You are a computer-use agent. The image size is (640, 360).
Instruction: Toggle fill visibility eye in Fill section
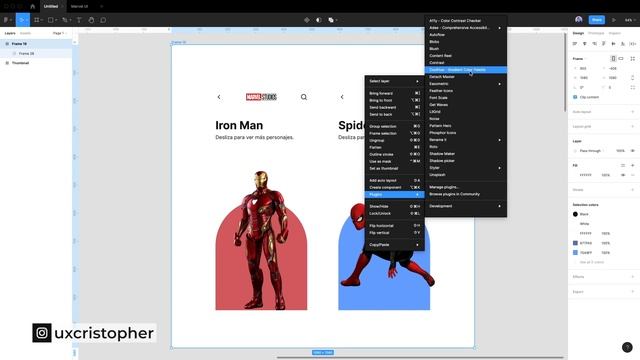623,175
